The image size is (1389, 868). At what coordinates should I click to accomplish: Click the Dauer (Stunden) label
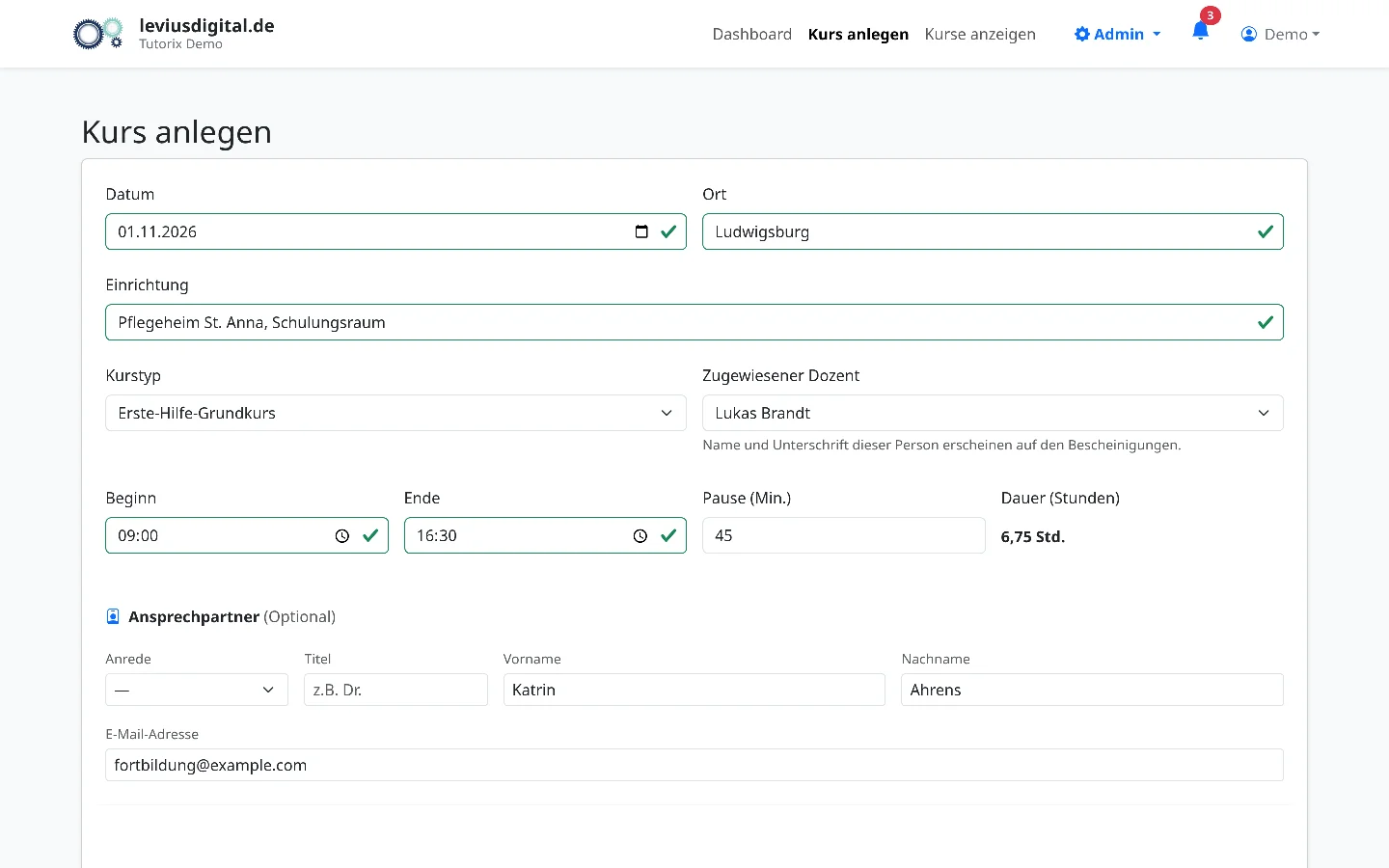click(1060, 498)
